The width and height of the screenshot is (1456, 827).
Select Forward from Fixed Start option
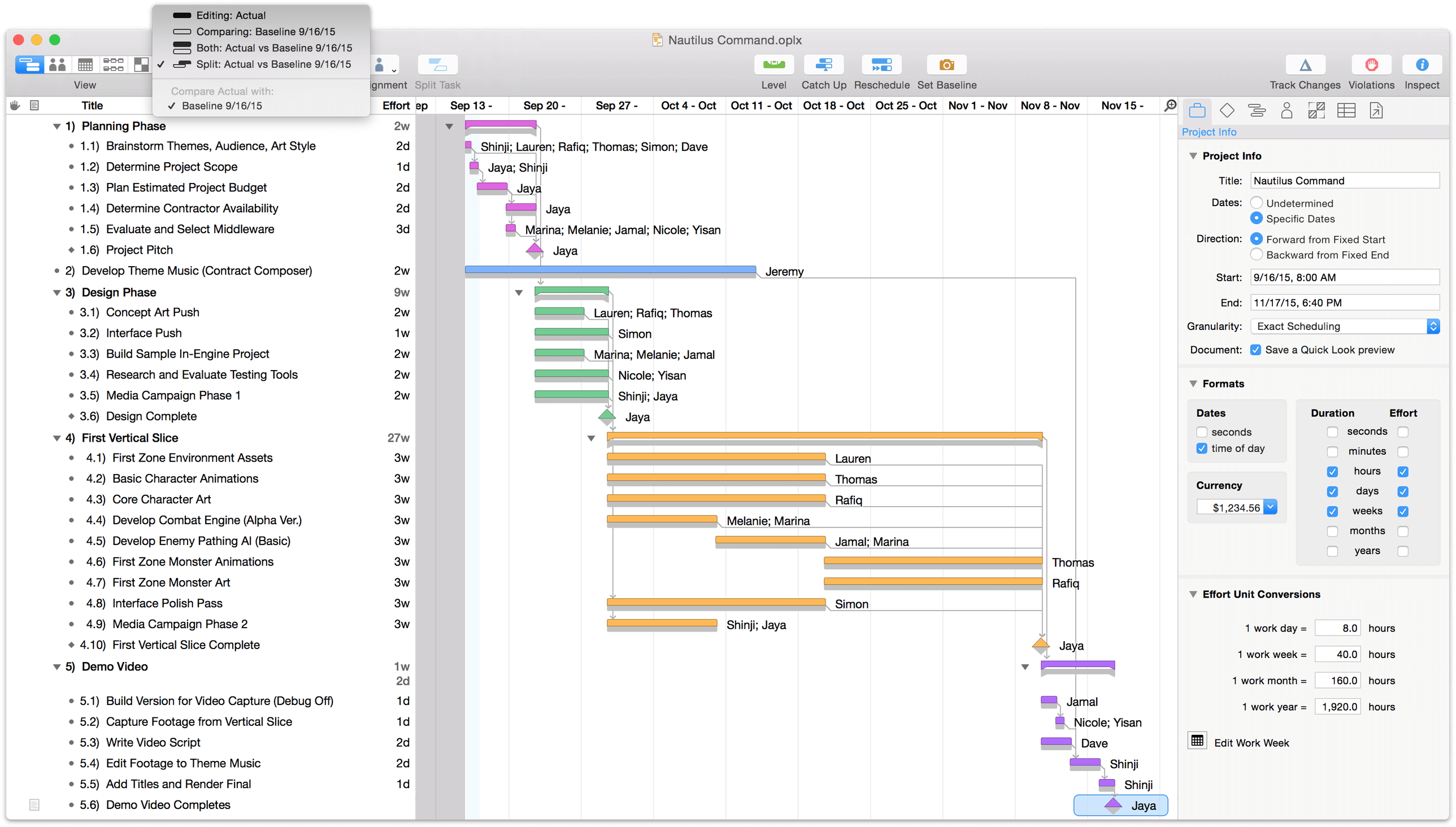[1256, 239]
